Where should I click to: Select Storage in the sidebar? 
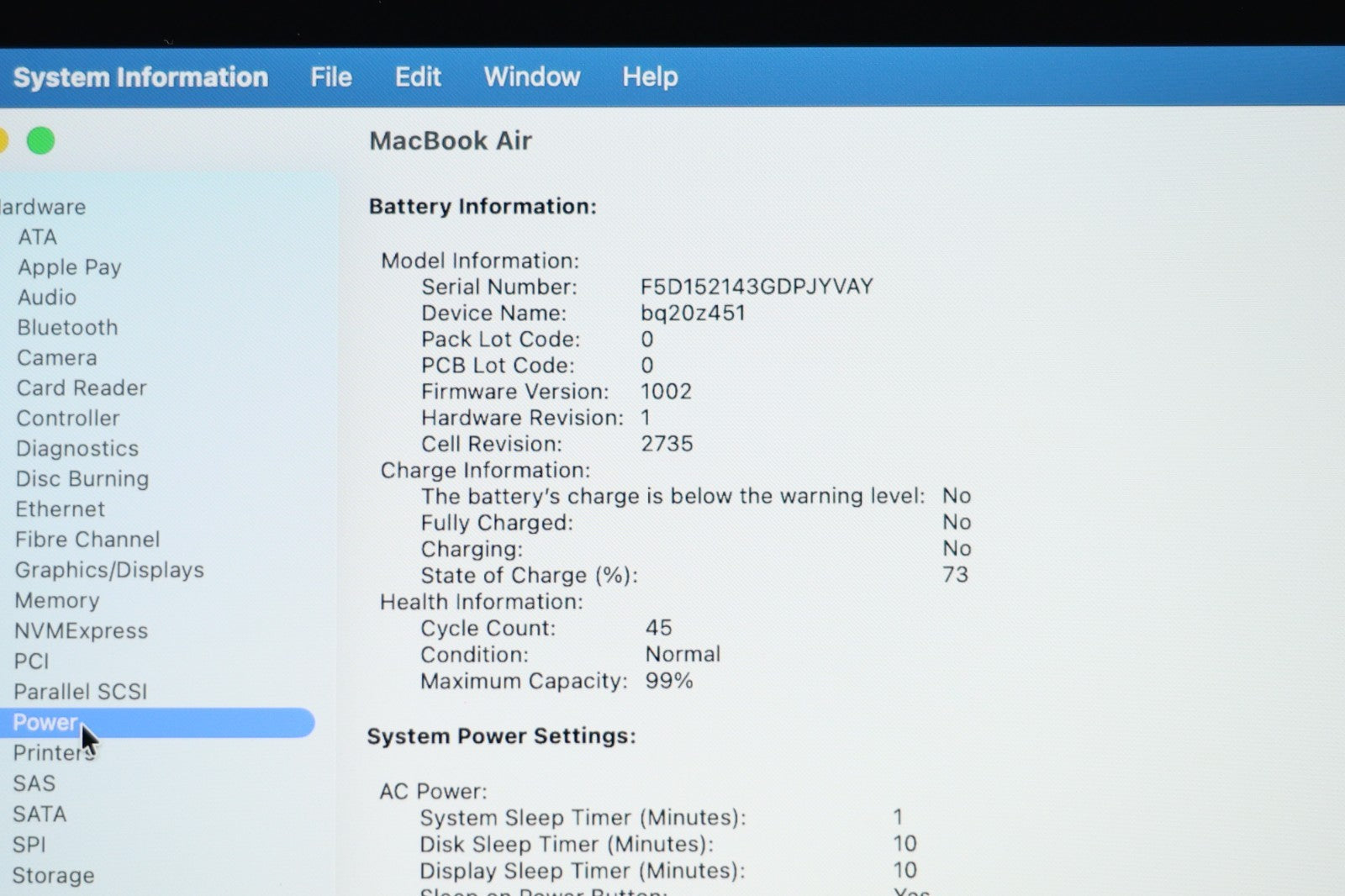[x=54, y=876]
